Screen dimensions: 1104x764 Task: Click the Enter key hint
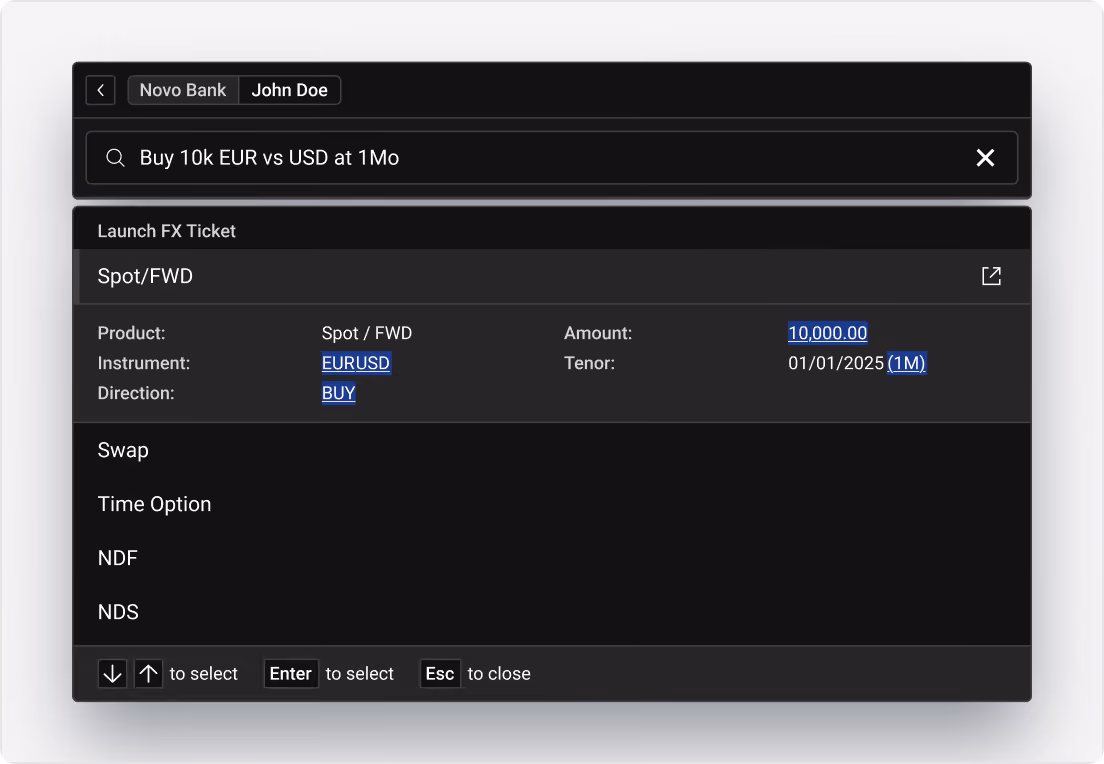[x=291, y=674]
